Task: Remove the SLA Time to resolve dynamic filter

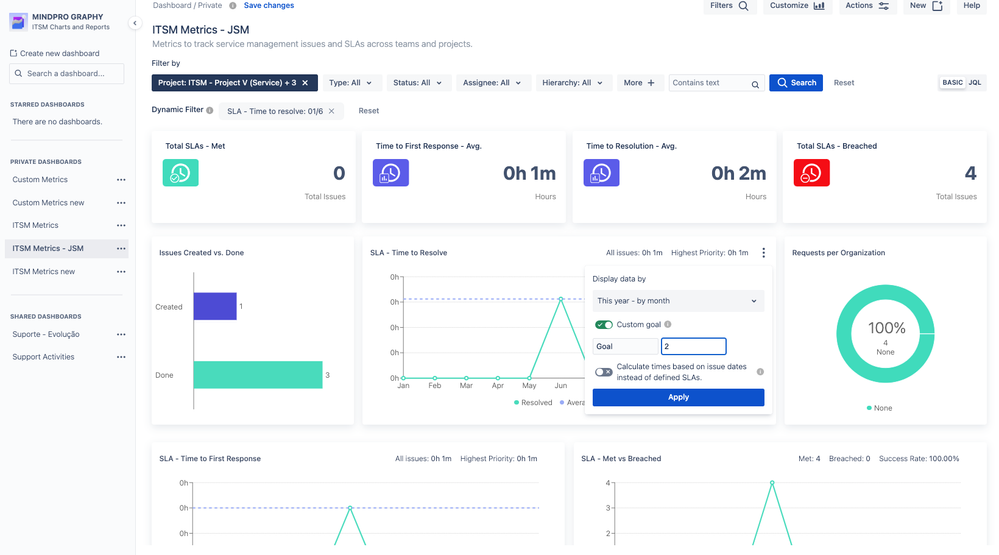Action: click(331, 111)
